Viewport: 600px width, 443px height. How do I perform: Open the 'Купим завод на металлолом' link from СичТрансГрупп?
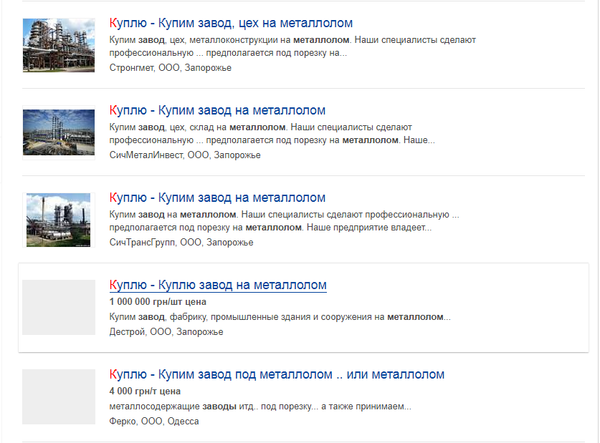tap(217, 198)
